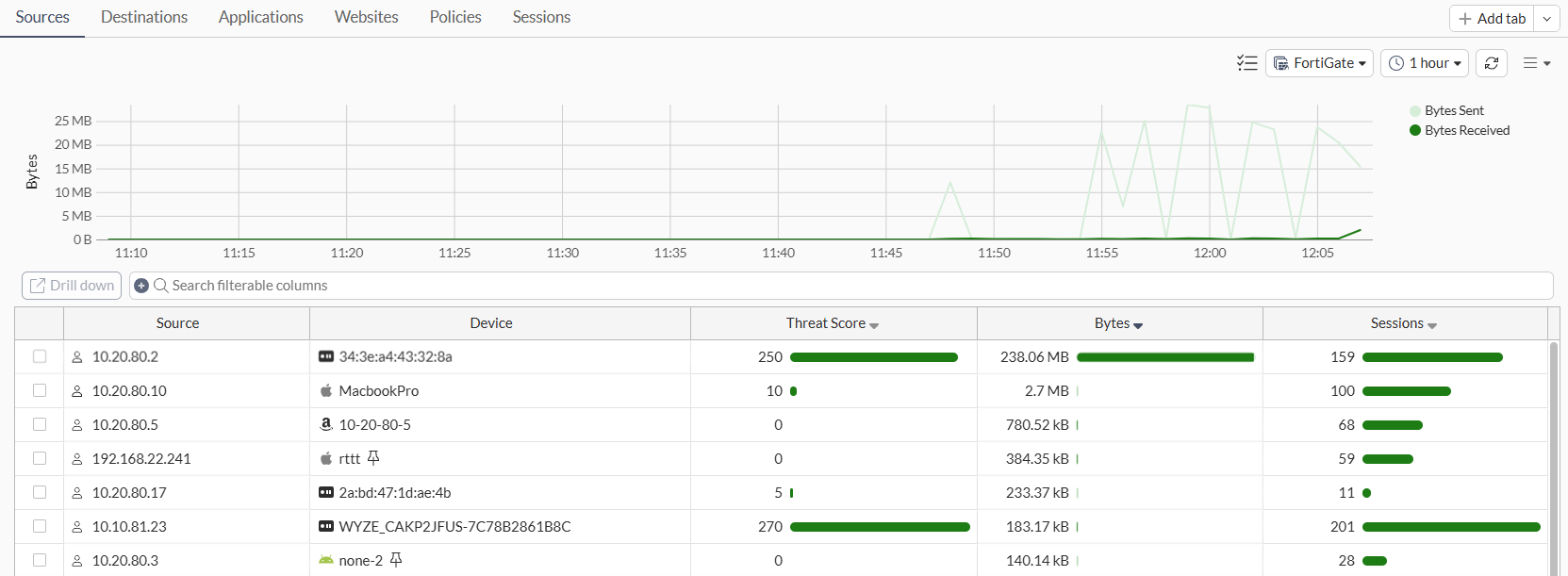Check the box for 10.10.81.23

(x=40, y=526)
